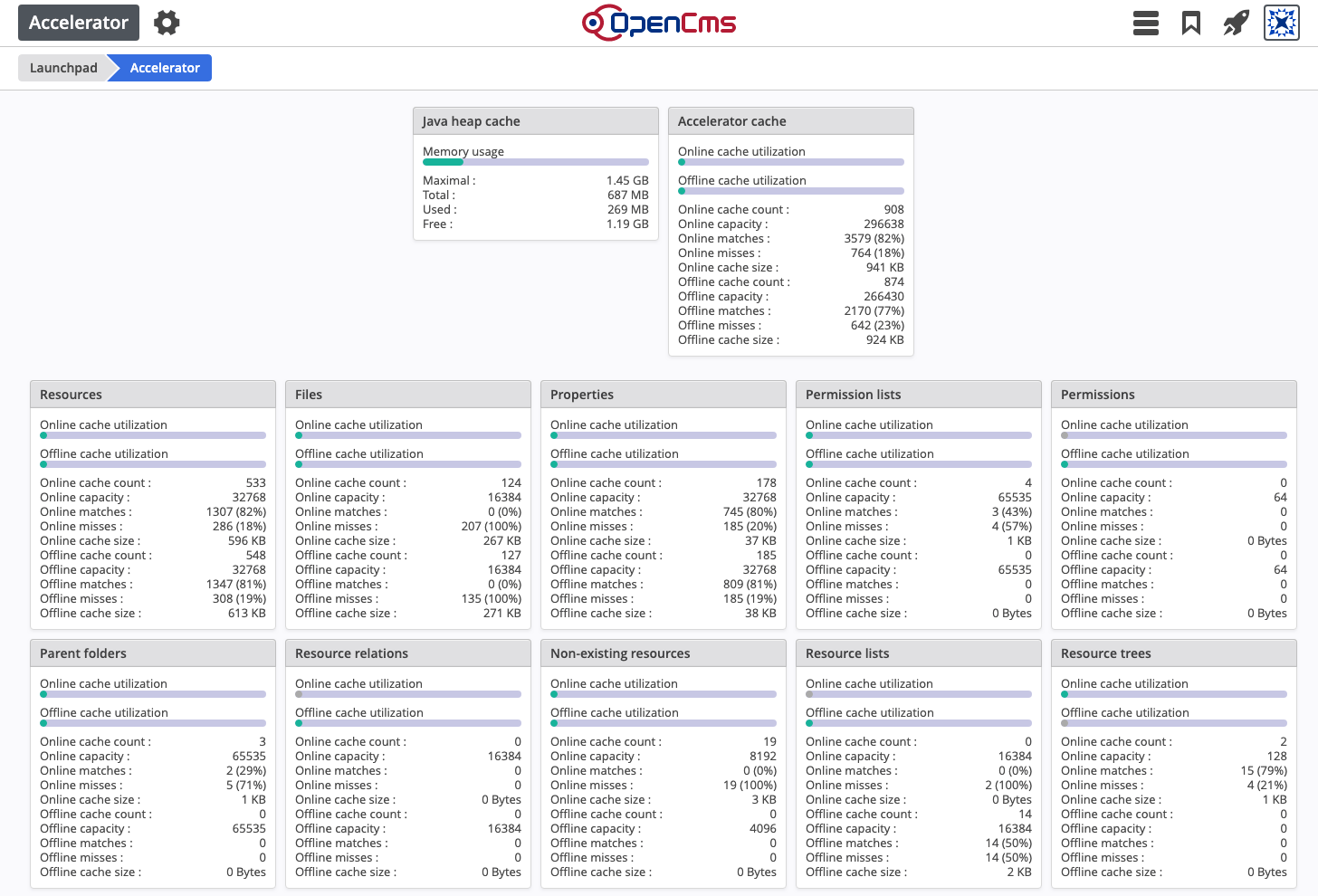
Task: Open the settings gear next to Accelerator
Action: (167, 23)
